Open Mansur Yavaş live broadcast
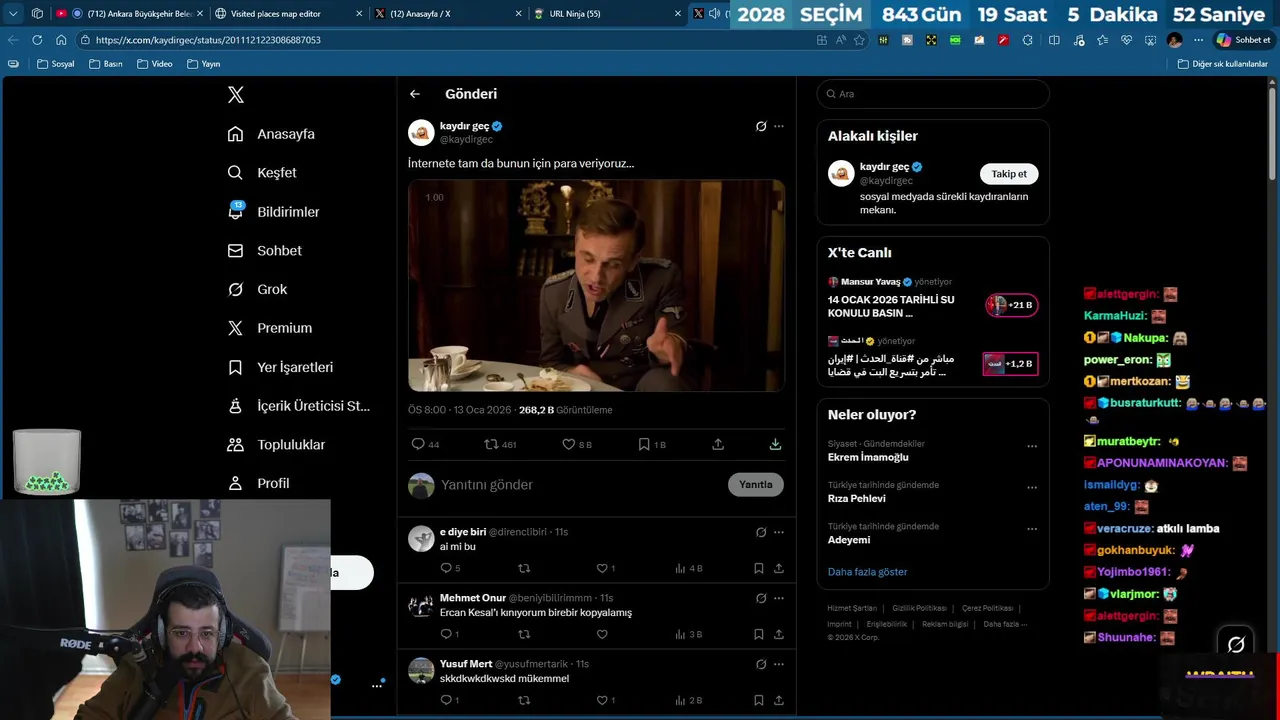 click(x=933, y=298)
